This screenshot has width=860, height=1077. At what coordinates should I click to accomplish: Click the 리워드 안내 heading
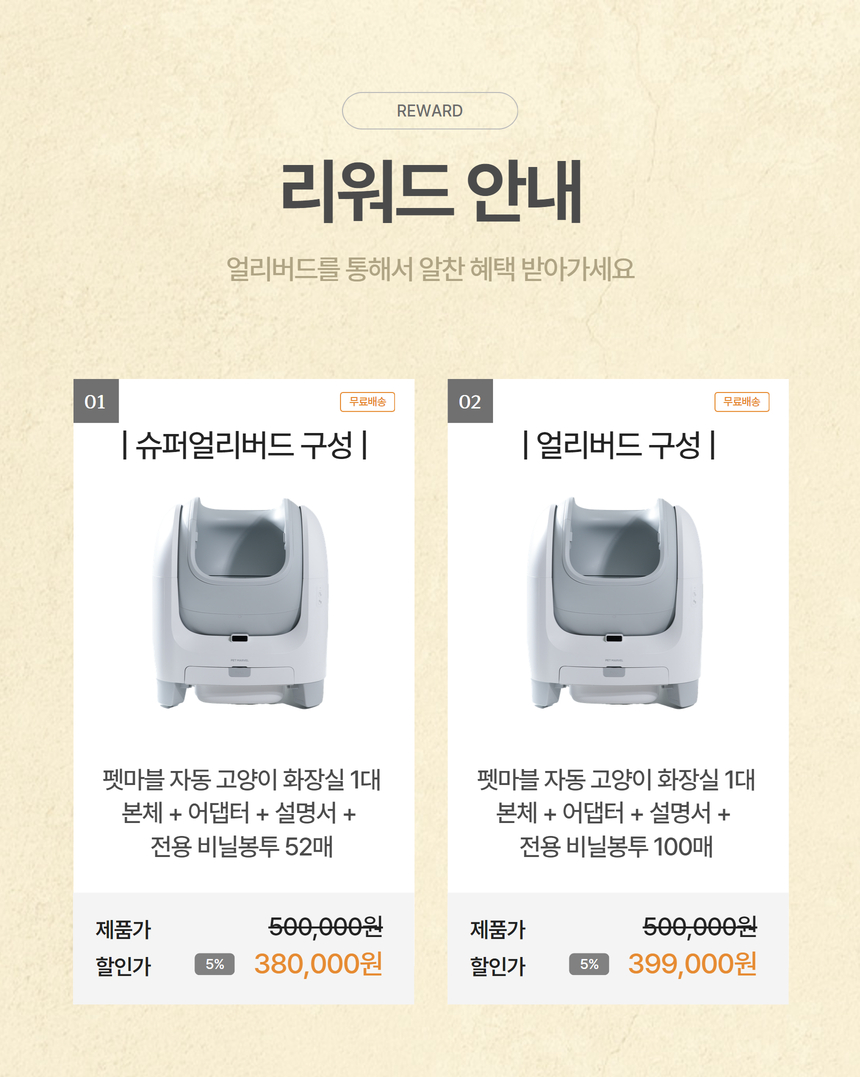tap(431, 192)
